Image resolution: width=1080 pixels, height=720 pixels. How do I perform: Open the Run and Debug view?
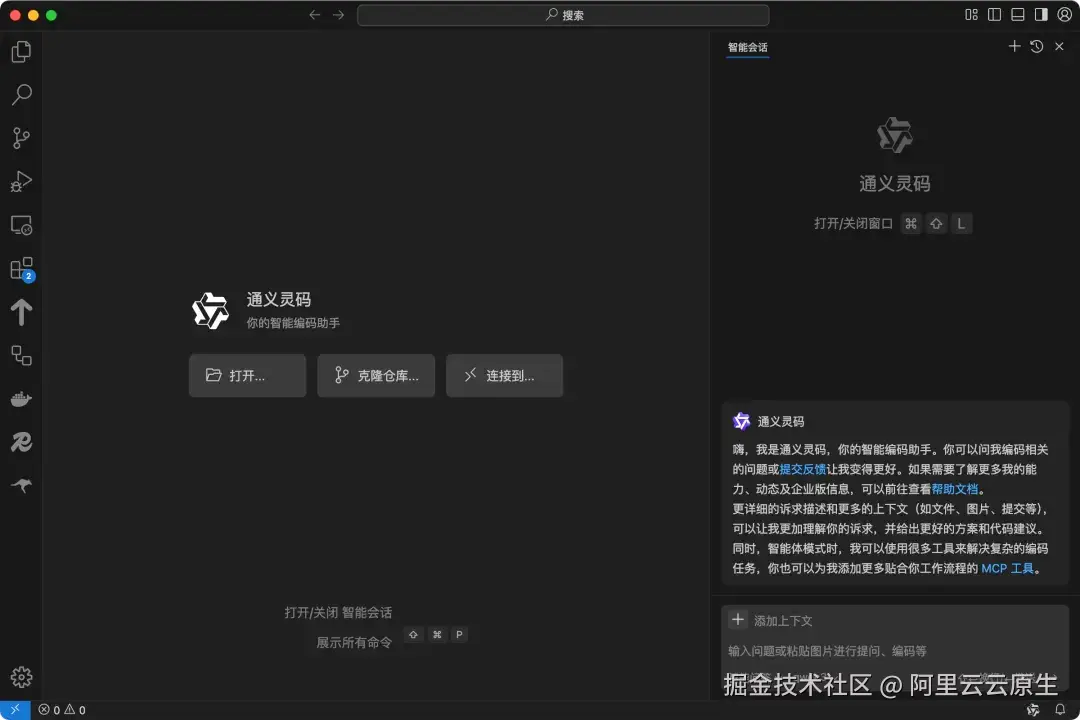point(22,182)
